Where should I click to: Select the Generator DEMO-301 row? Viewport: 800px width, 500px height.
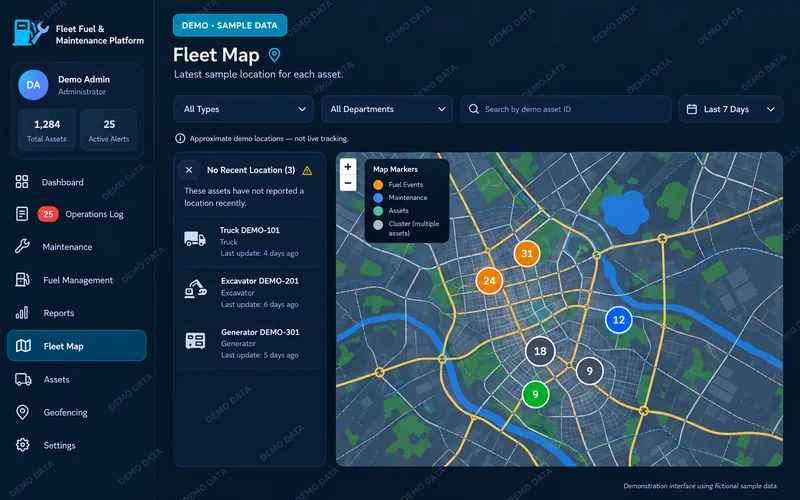[249, 343]
